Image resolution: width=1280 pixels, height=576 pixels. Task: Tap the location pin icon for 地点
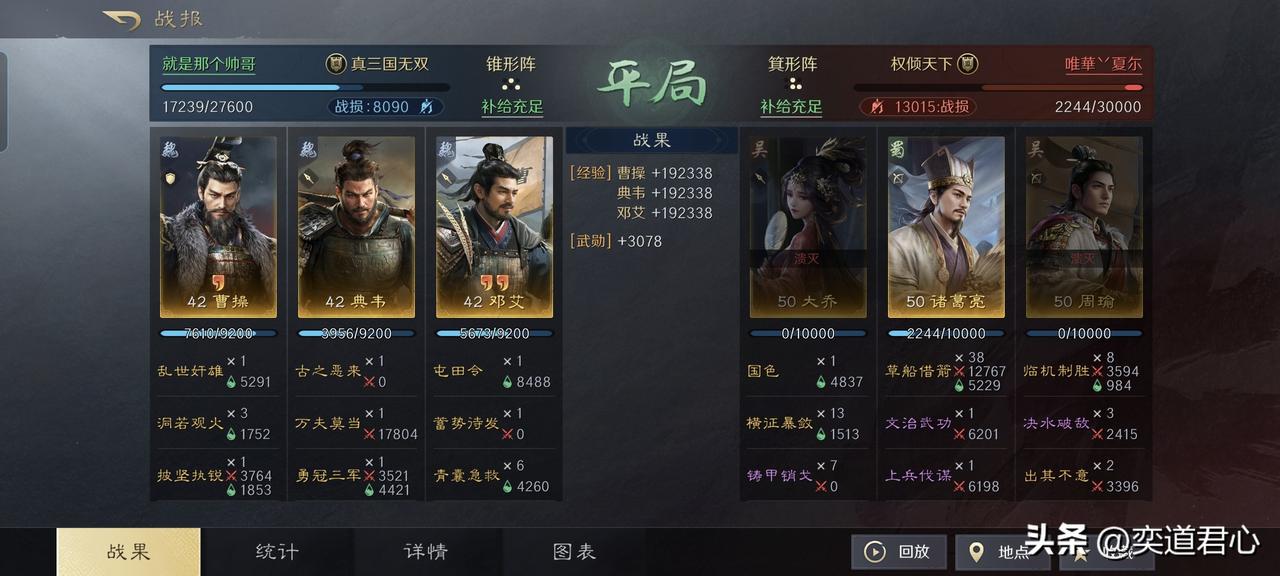coord(975,551)
